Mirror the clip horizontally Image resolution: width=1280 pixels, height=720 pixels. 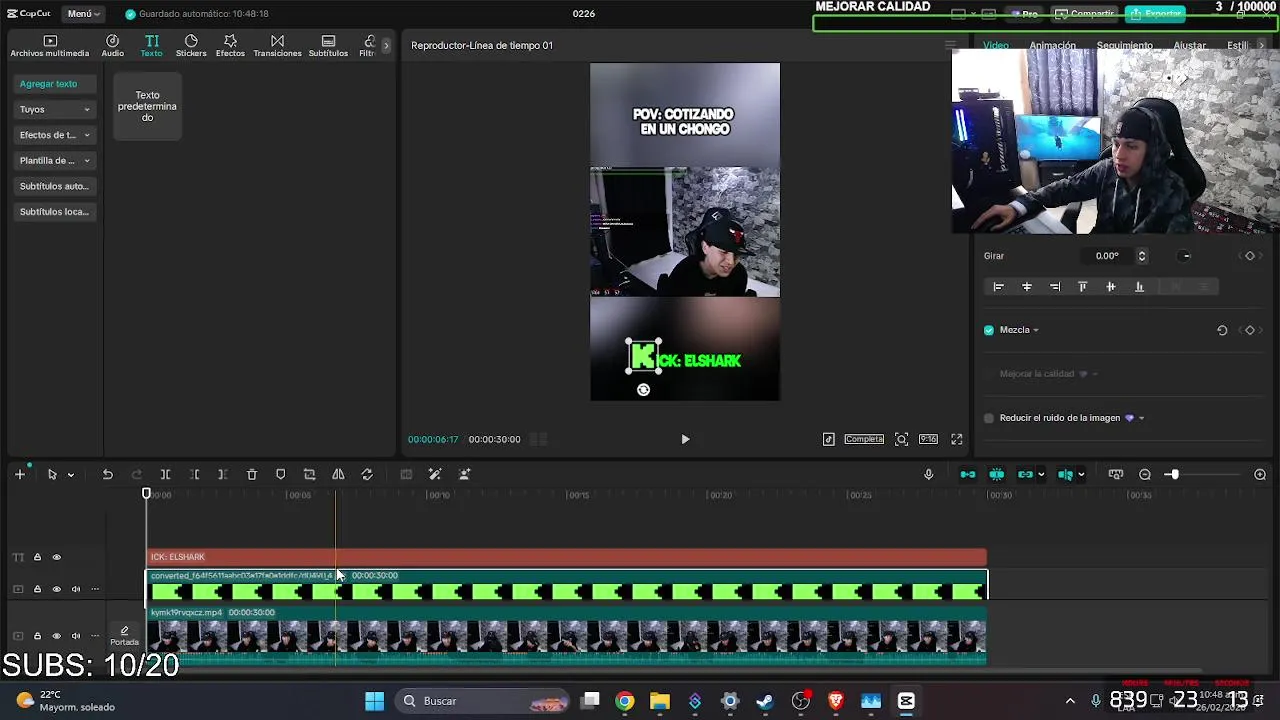338,474
